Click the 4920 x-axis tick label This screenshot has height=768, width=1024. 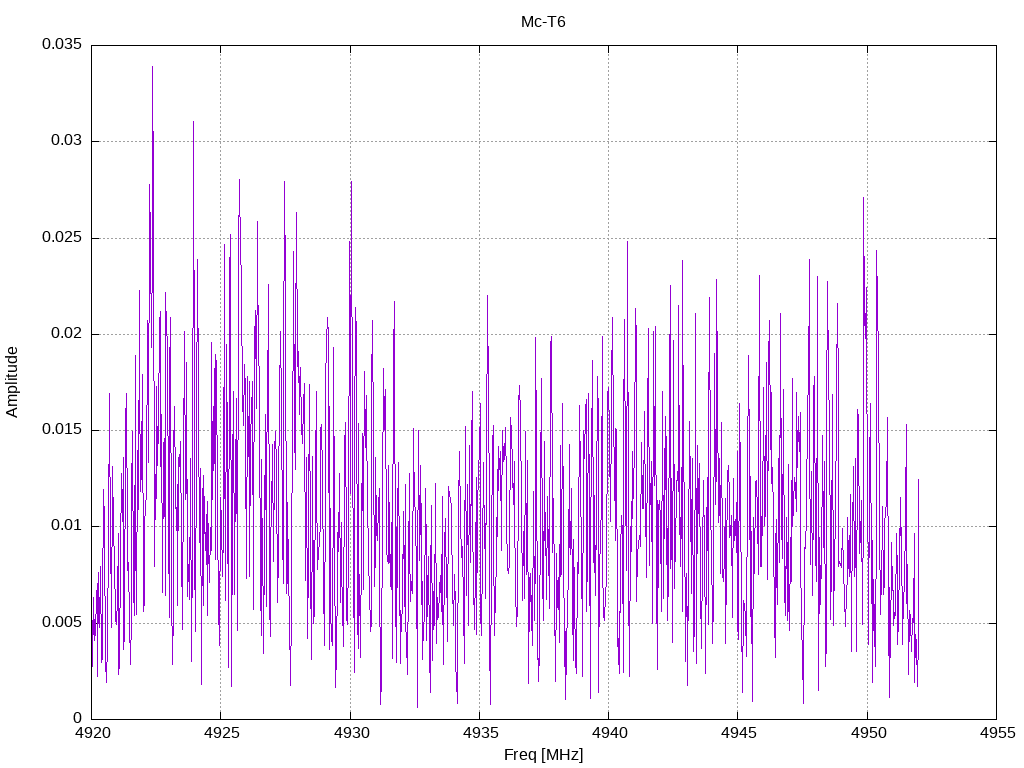coord(91,733)
